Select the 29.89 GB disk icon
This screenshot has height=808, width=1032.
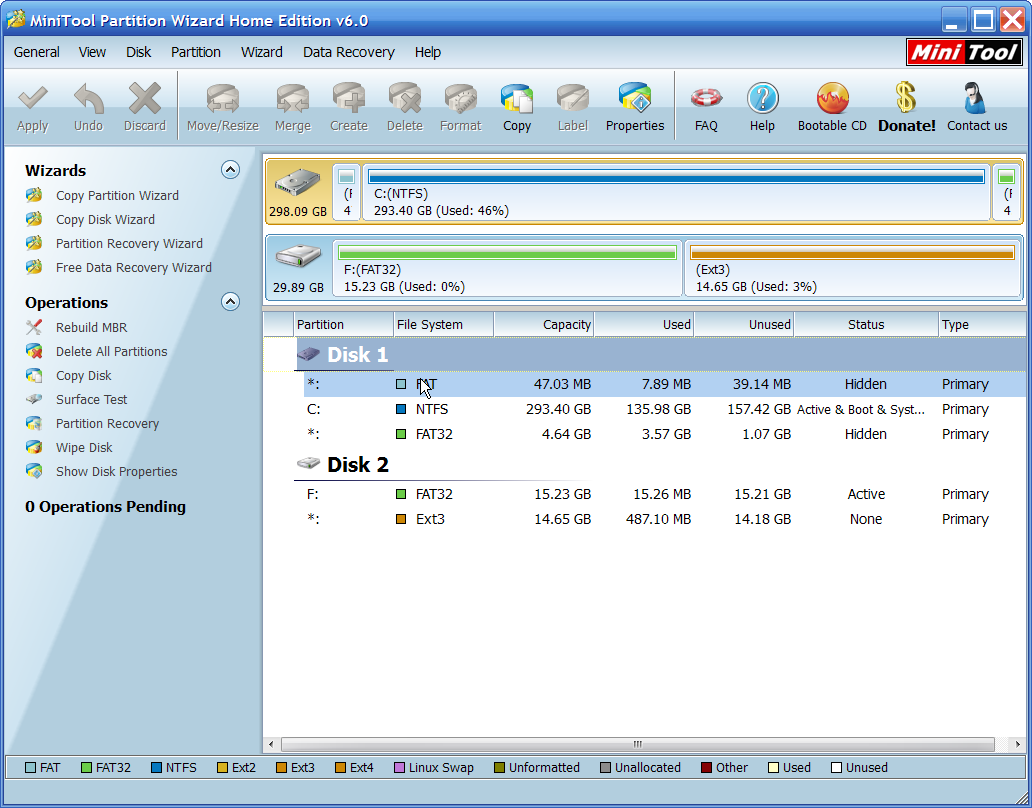[x=298, y=268]
